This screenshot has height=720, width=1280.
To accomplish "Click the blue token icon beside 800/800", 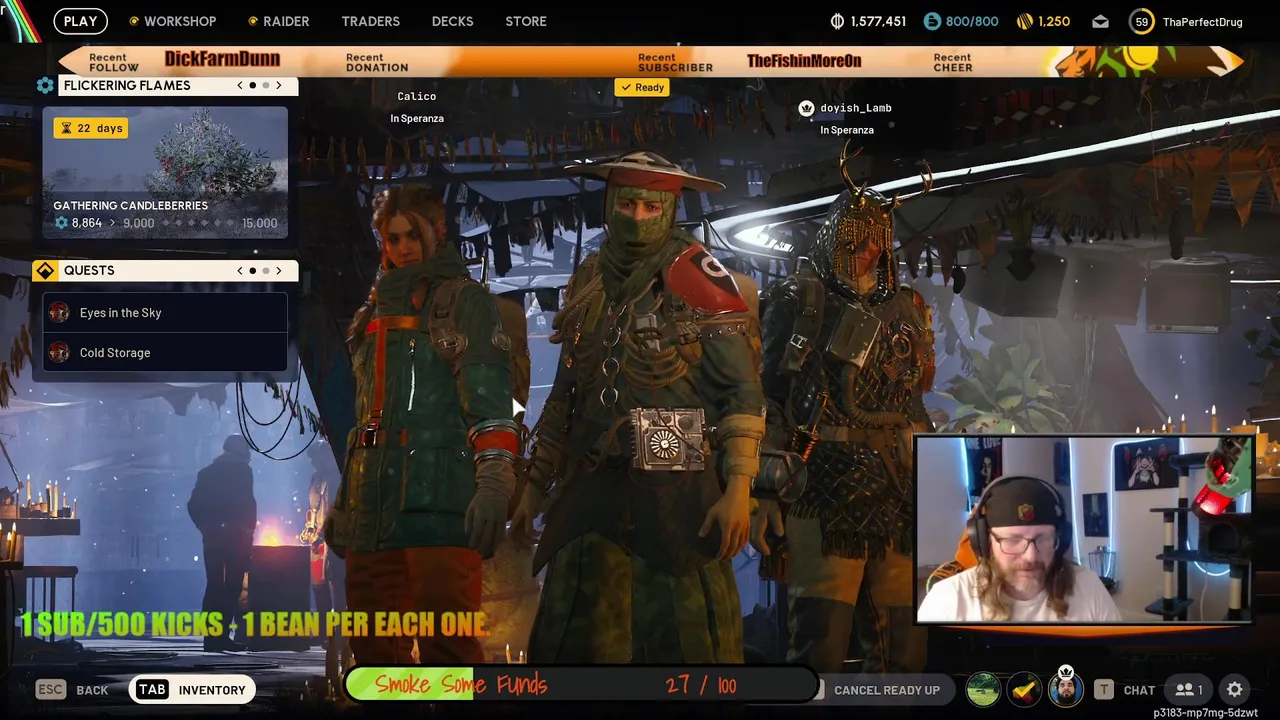I will 931,21.
